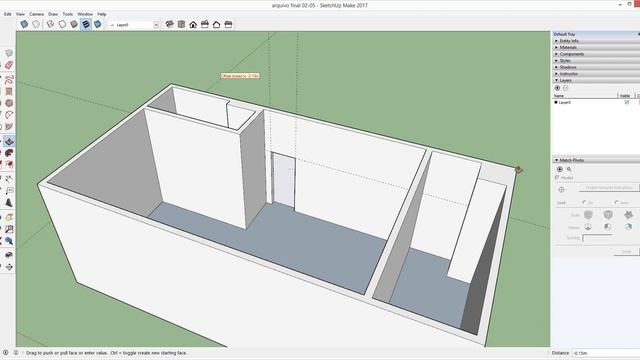Toggle the Model checkbox in Match Photo

[557, 178]
